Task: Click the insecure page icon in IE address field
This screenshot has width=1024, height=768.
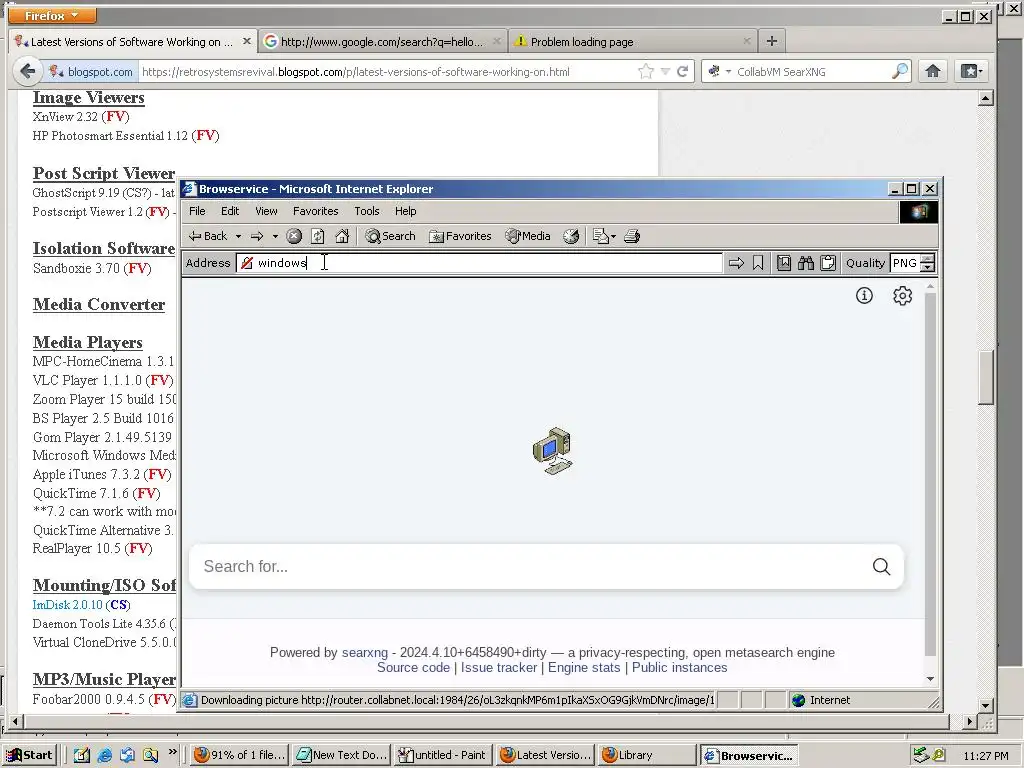Action: point(247,263)
